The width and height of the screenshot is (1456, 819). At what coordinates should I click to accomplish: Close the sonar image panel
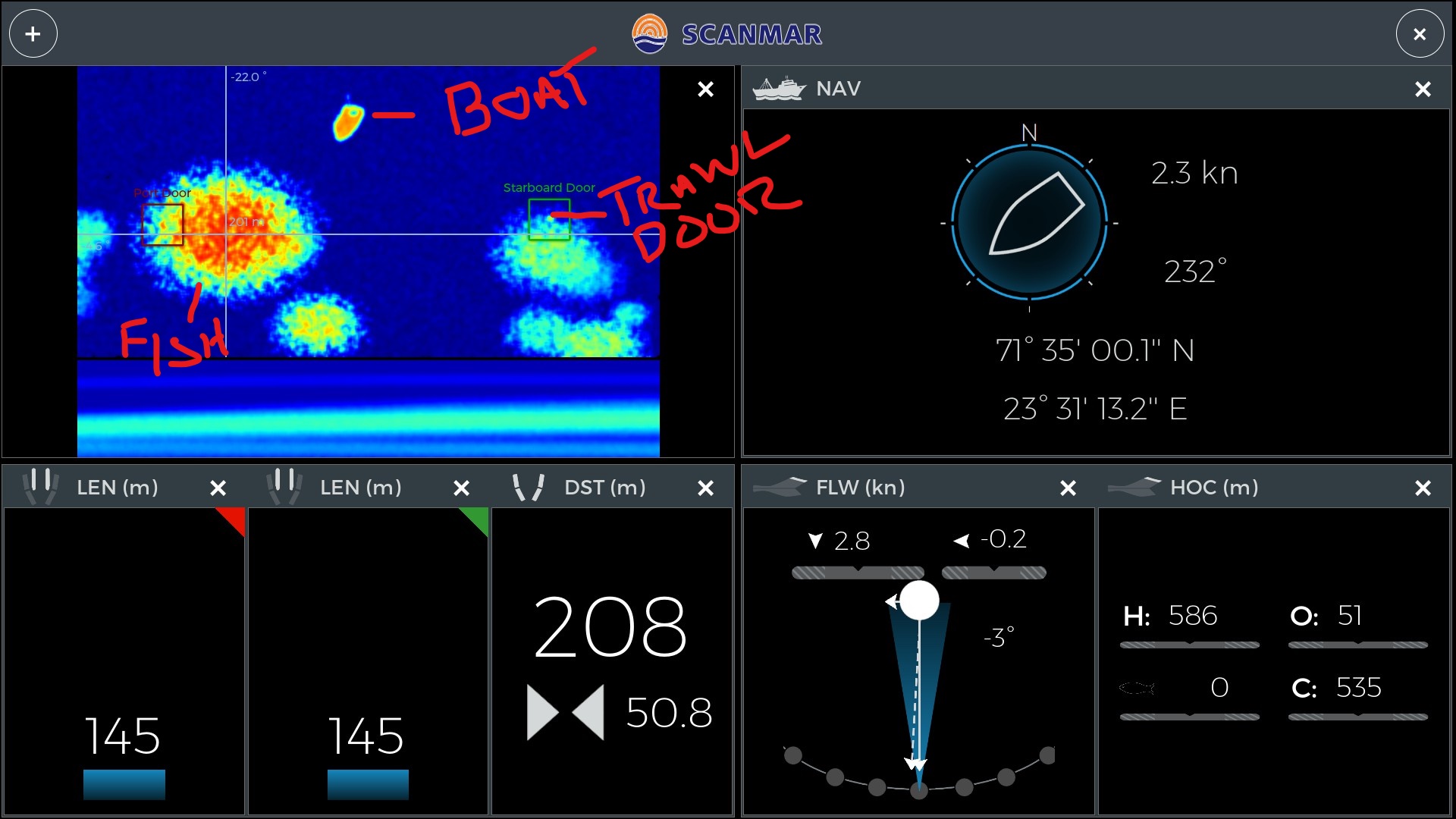705,89
